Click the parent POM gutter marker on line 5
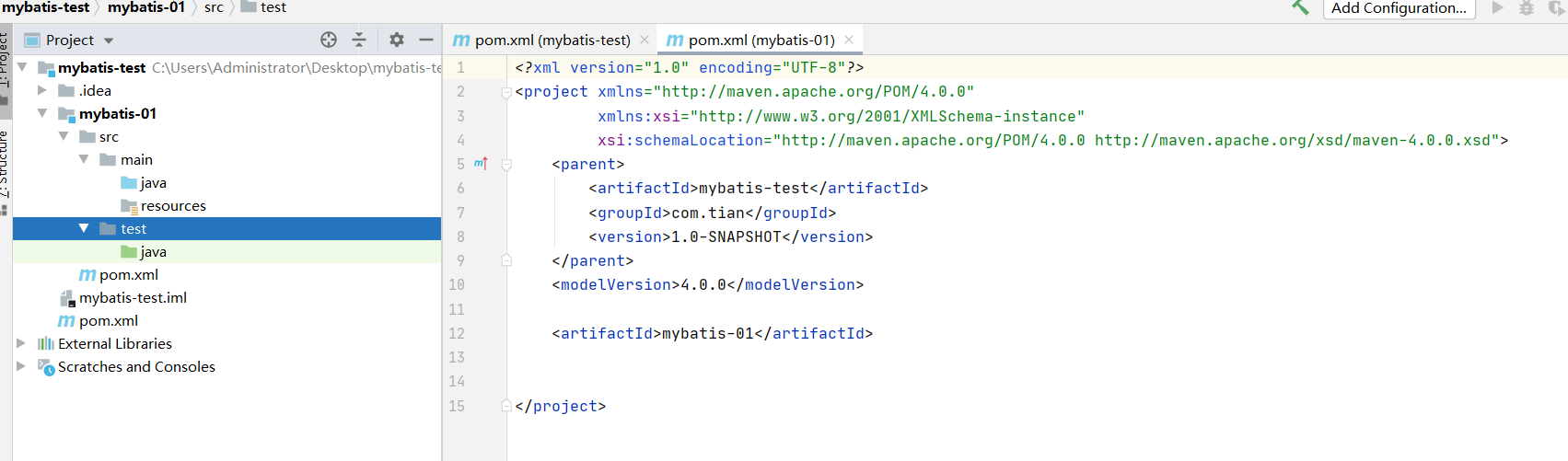The image size is (1568, 461). pos(481,164)
